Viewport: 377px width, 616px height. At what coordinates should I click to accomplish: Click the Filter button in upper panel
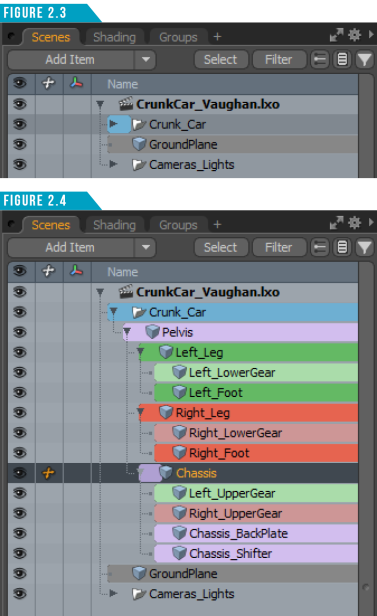pyautogui.click(x=278, y=60)
